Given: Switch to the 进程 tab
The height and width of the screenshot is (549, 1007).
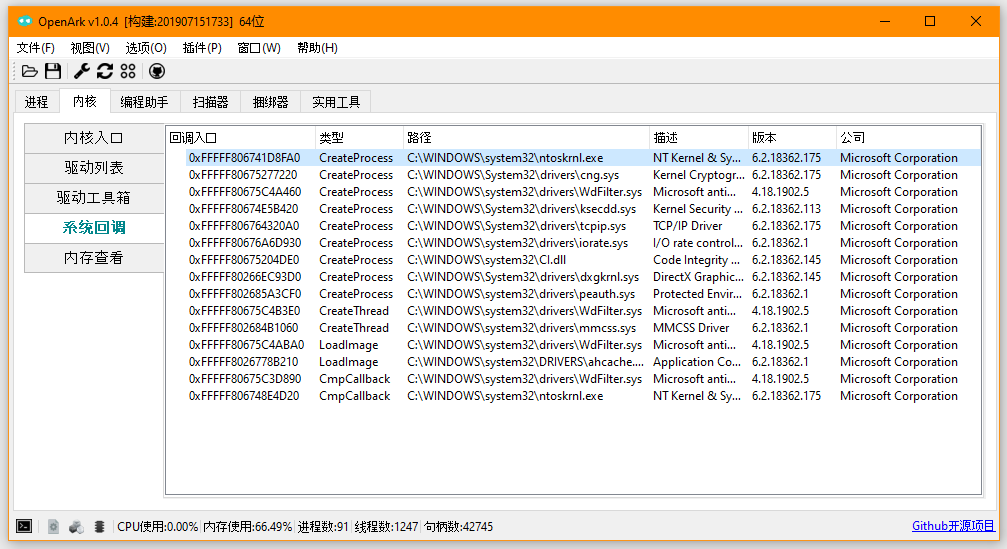Looking at the screenshot, I should point(37,102).
